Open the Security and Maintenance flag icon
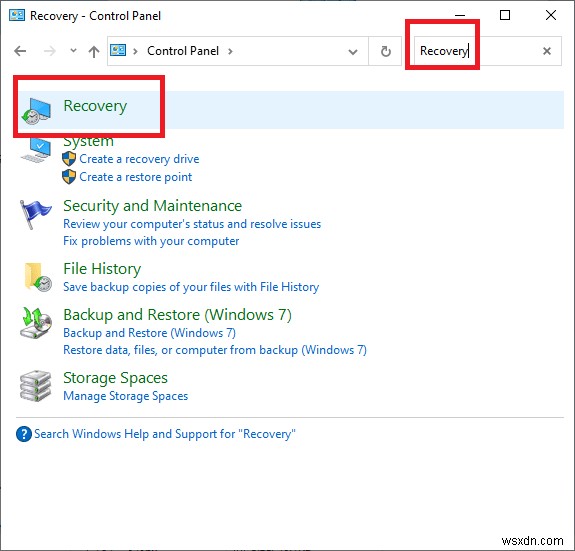Viewport: 575px width, 551px height. tap(35, 214)
